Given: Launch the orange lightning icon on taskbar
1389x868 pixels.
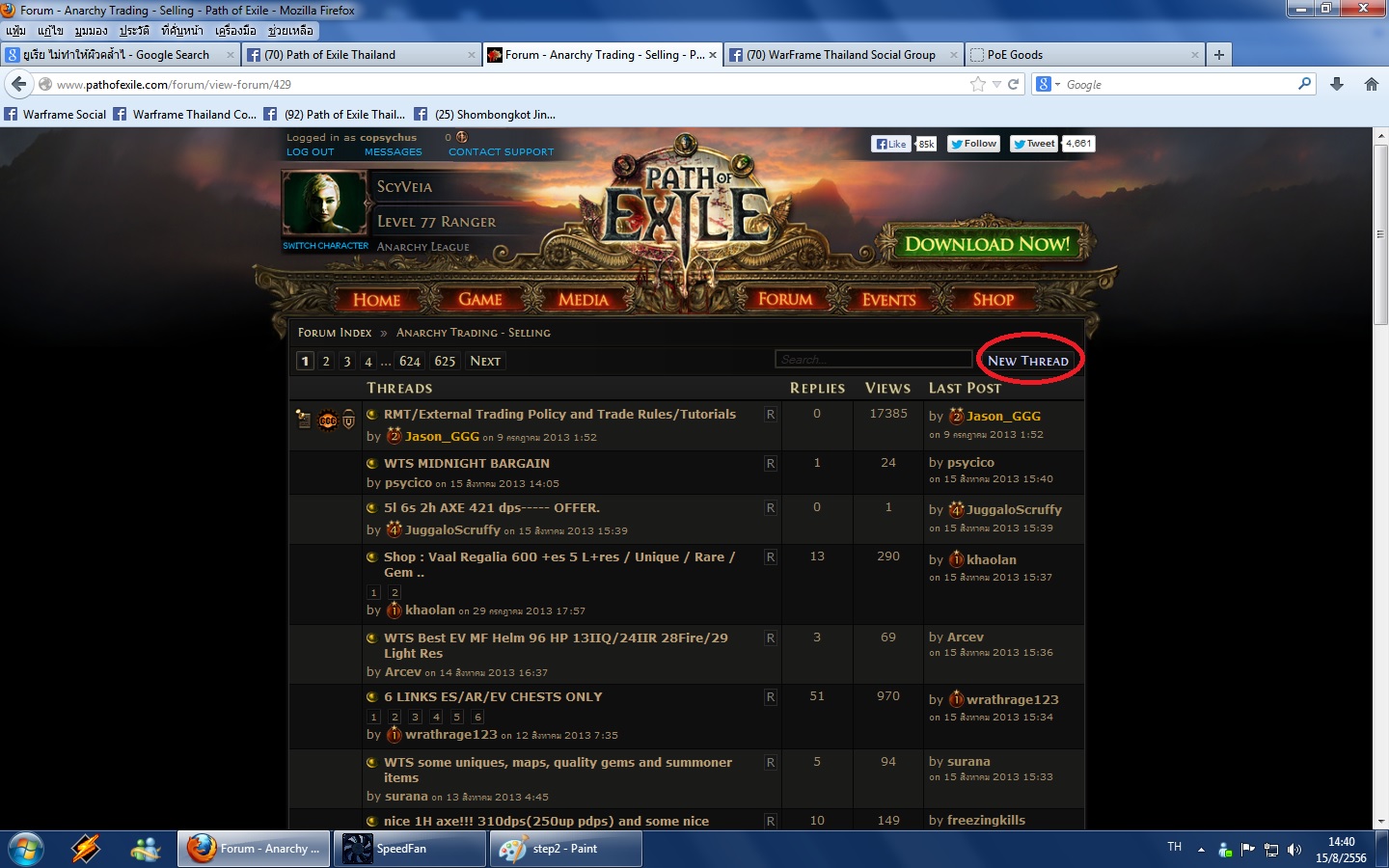Looking at the screenshot, I should pyautogui.click(x=86, y=849).
